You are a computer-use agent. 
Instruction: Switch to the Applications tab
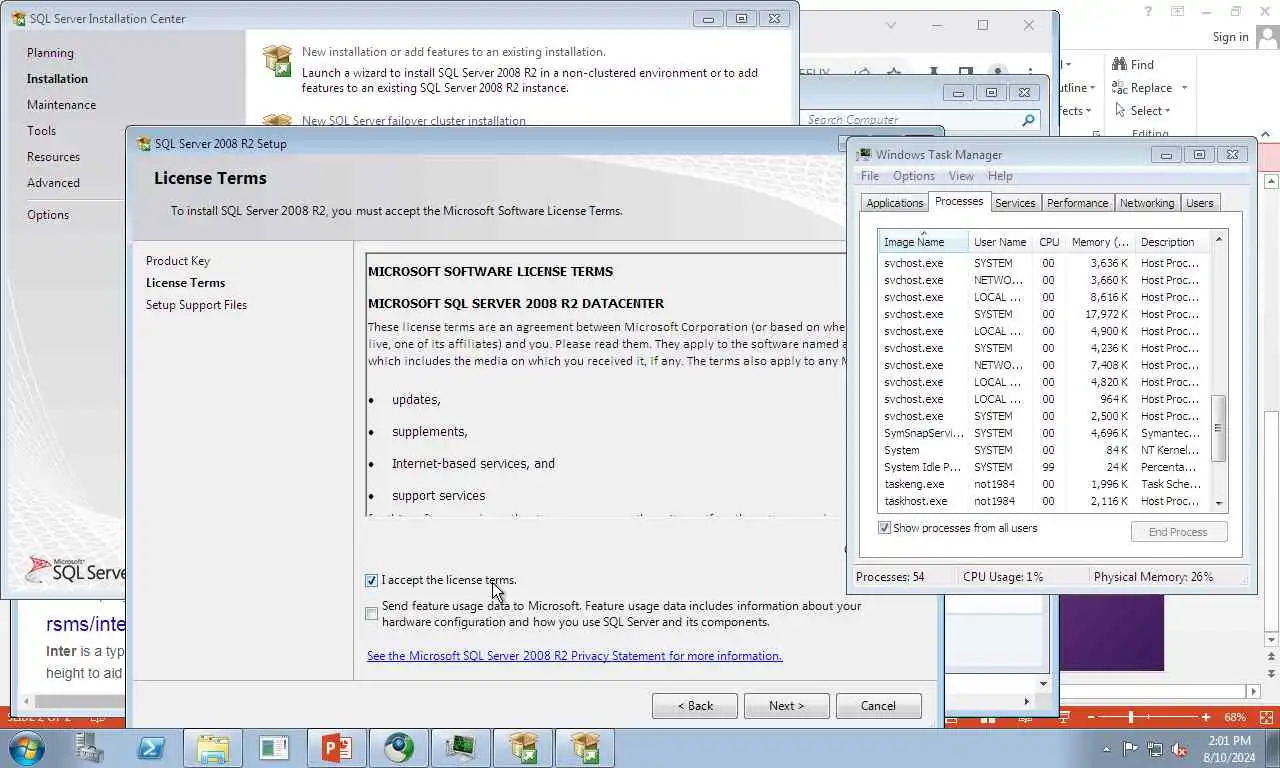click(894, 203)
